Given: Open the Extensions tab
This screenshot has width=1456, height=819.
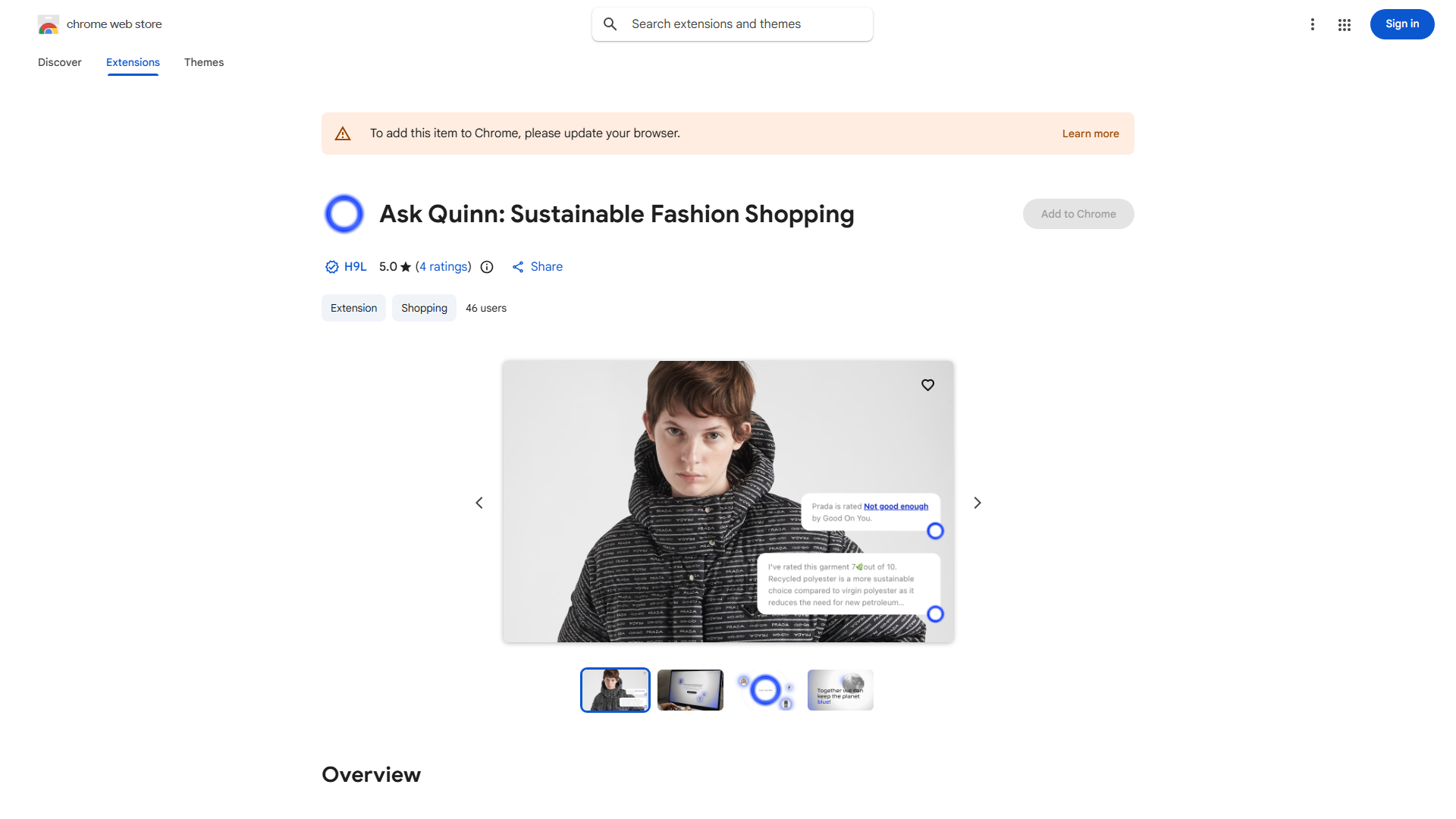Looking at the screenshot, I should [133, 62].
